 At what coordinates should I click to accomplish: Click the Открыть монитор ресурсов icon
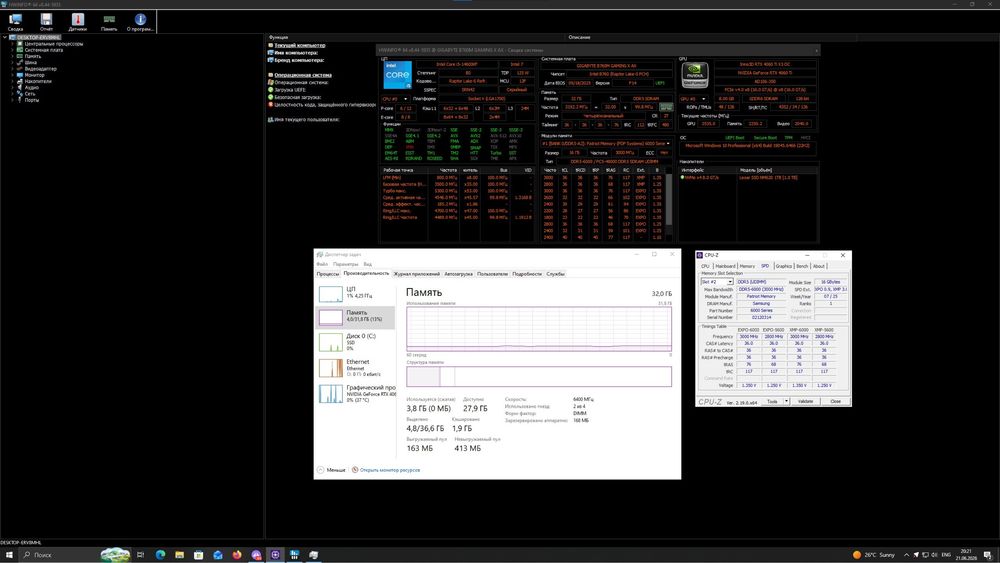coord(355,470)
